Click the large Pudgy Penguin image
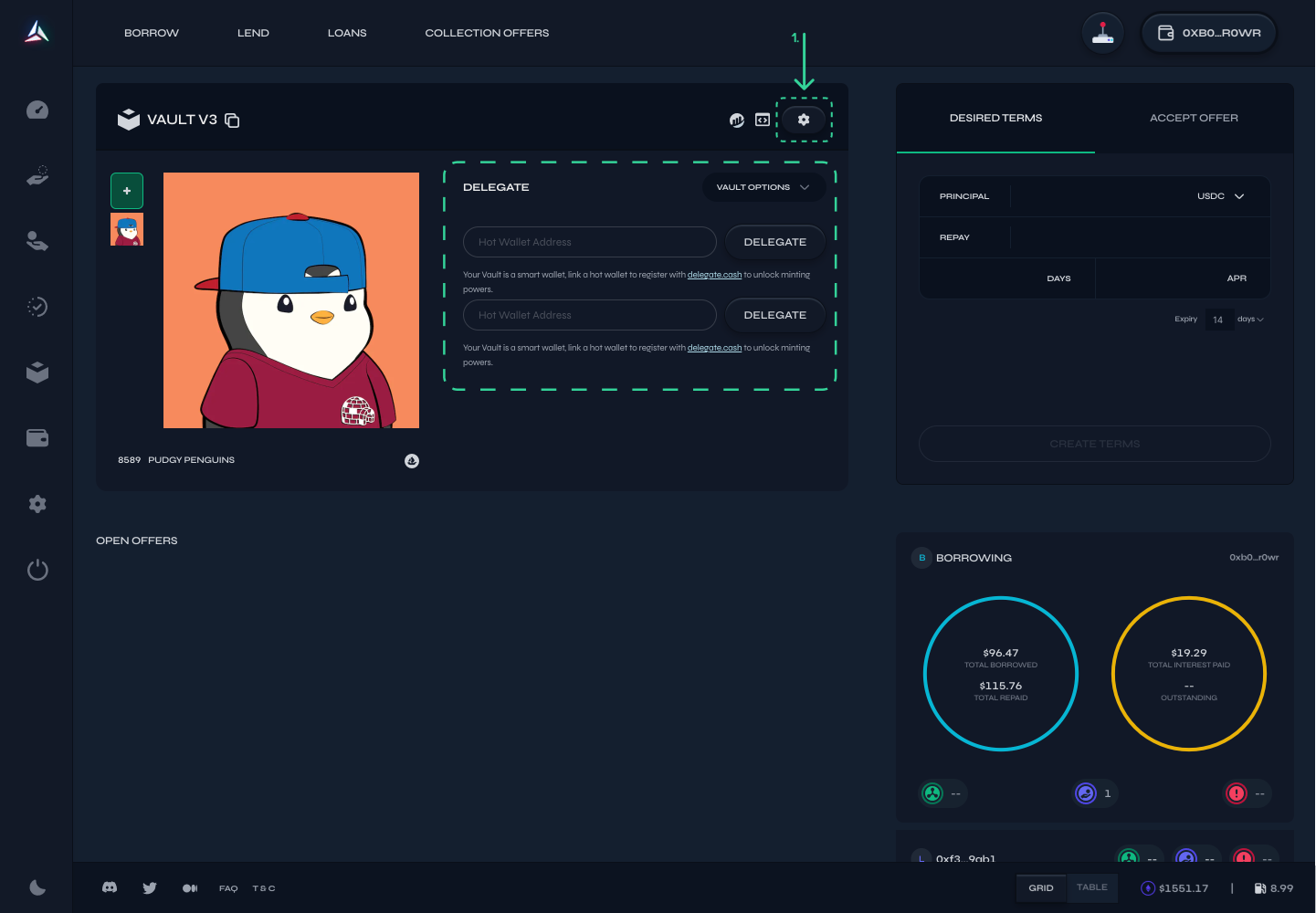 291,300
